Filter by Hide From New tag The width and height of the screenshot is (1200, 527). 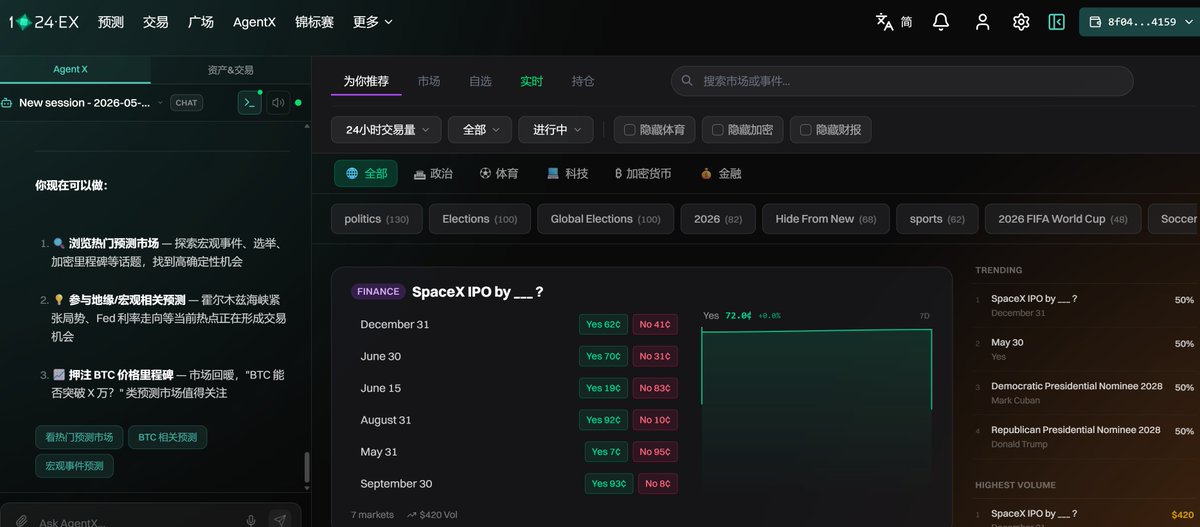pyautogui.click(x=826, y=219)
